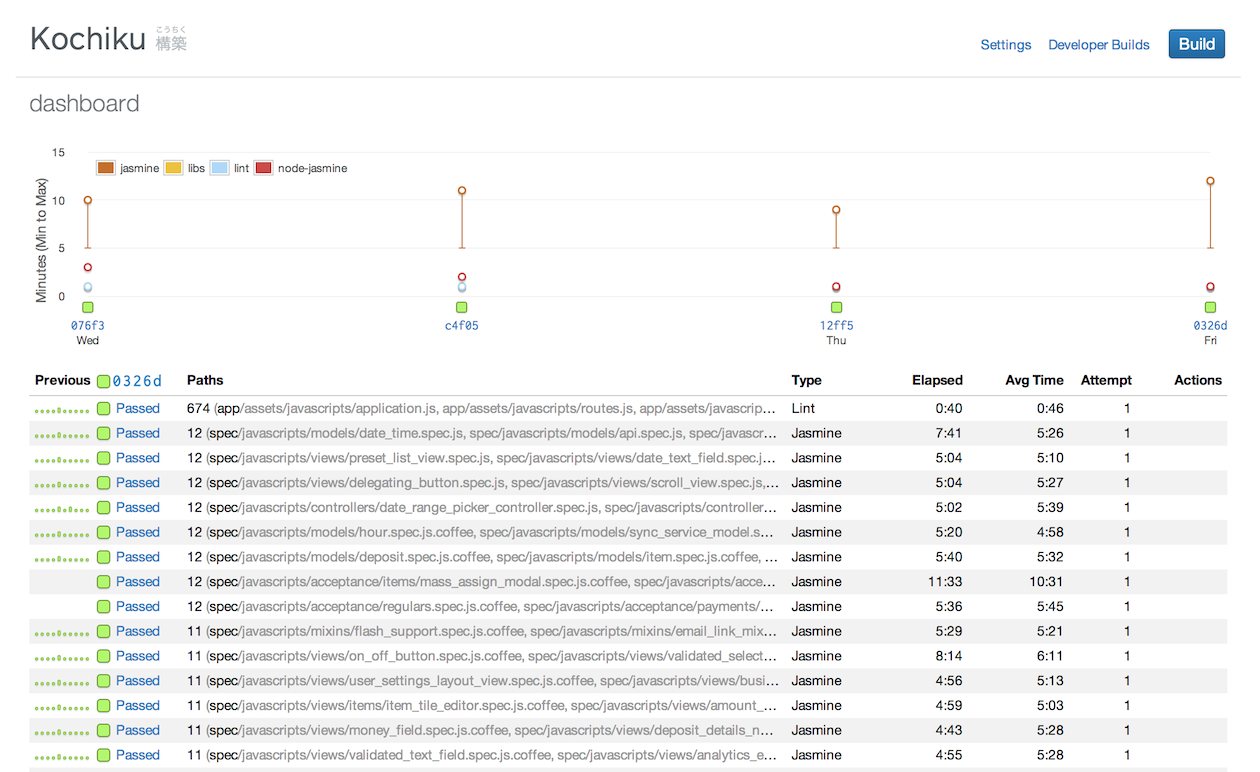
Task: Click status icon for item_tile_editor row
Action: coord(103,705)
